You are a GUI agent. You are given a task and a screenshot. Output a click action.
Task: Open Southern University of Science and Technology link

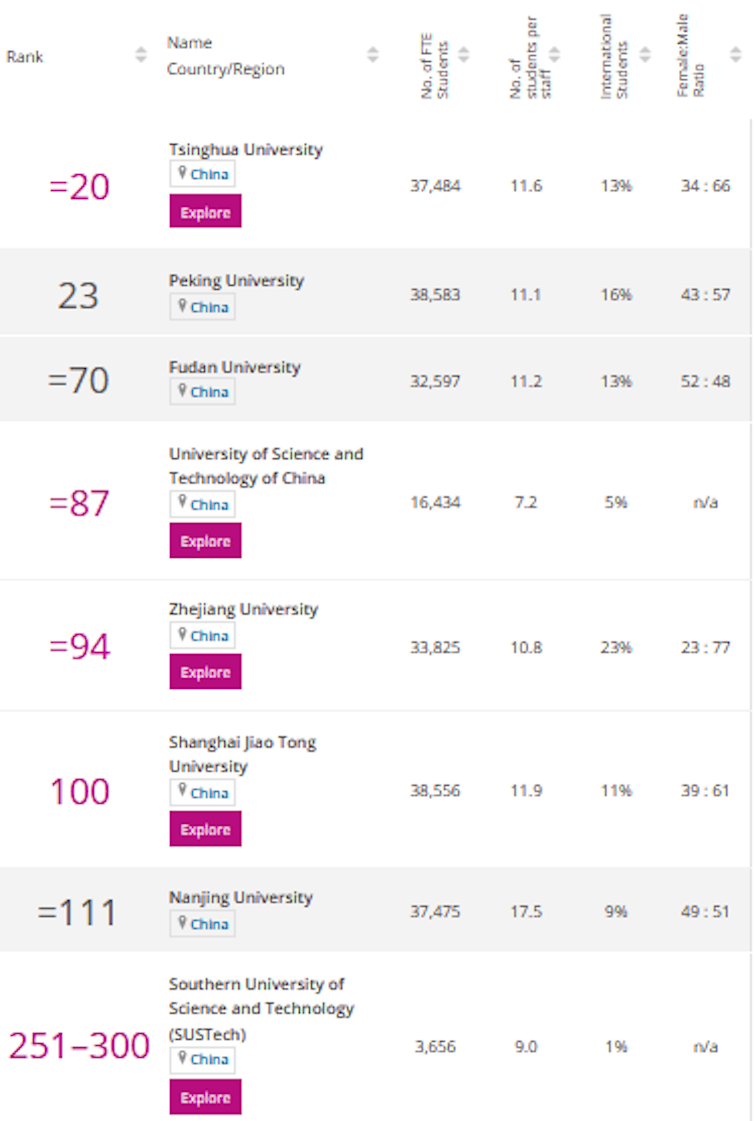click(262, 1009)
